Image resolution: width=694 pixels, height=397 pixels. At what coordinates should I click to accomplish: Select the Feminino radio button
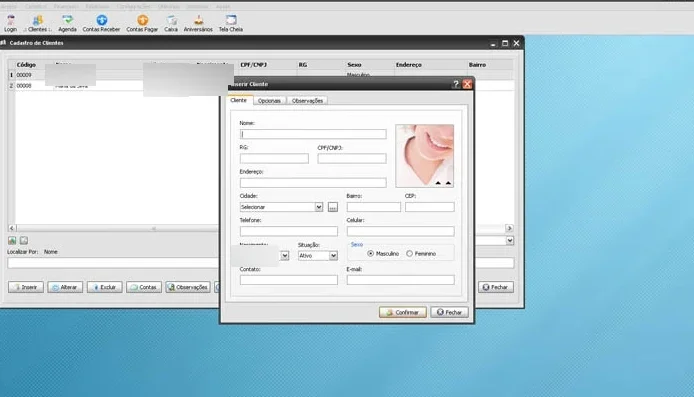click(409, 254)
